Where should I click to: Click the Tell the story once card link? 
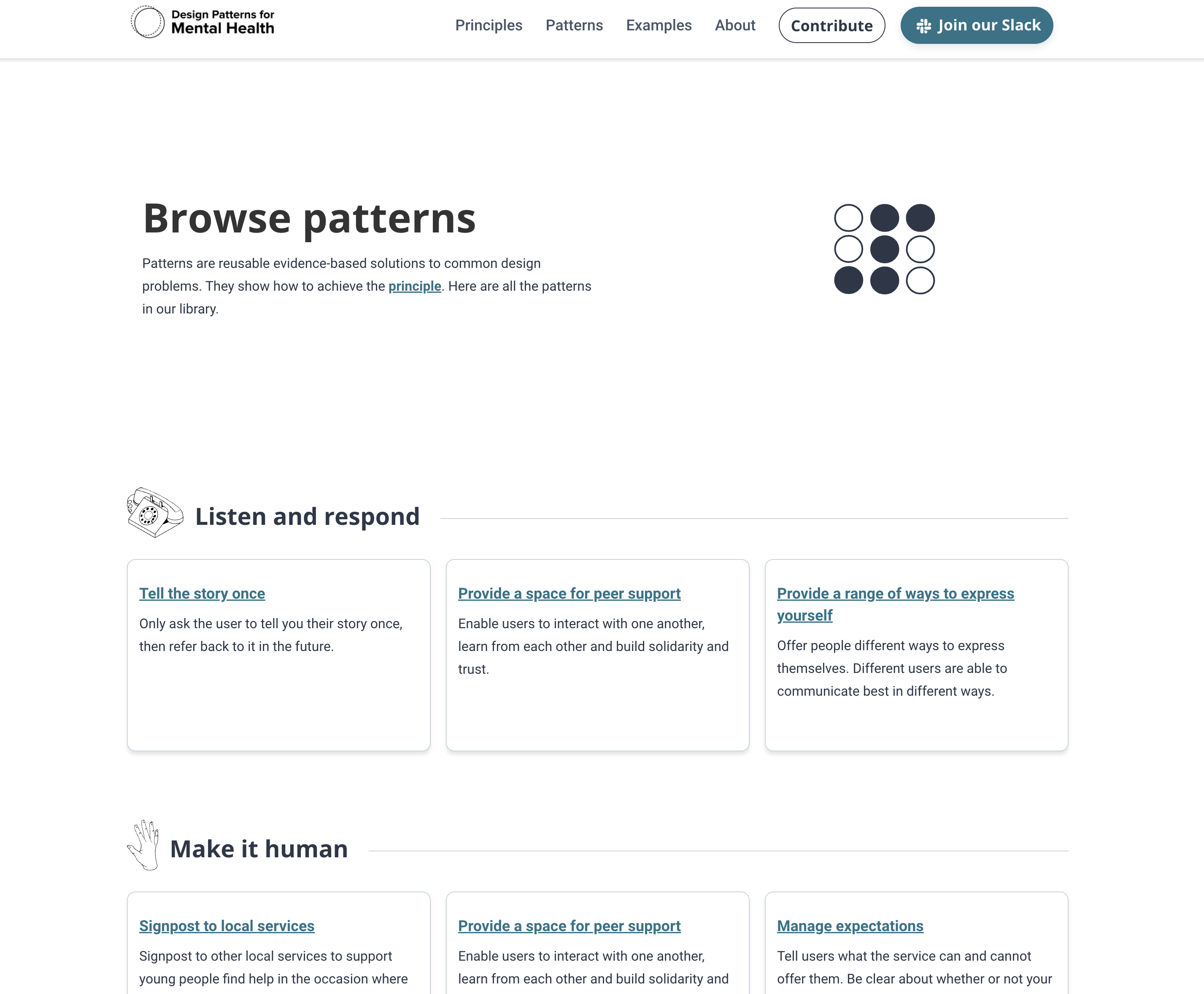point(202,593)
